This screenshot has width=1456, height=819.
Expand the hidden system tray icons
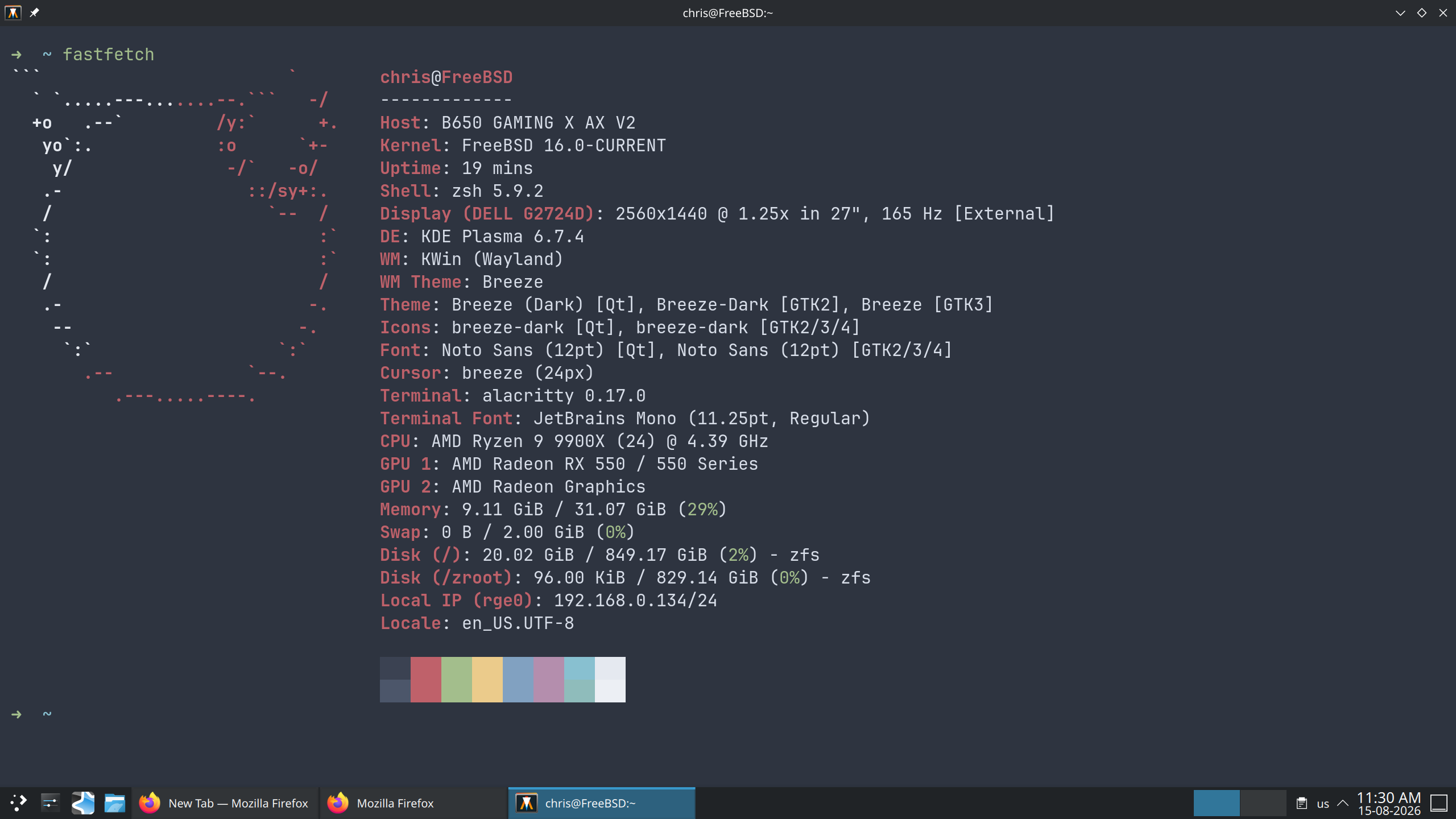click(x=1343, y=803)
